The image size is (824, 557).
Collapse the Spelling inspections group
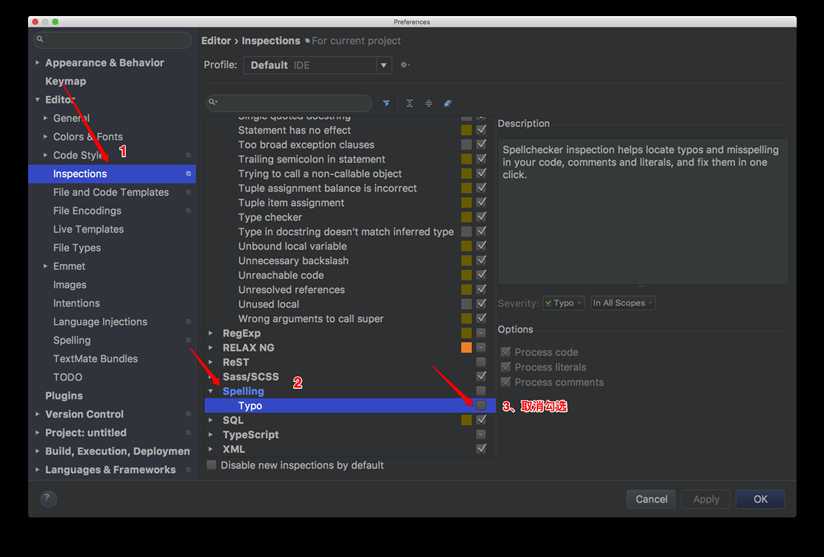(x=211, y=391)
